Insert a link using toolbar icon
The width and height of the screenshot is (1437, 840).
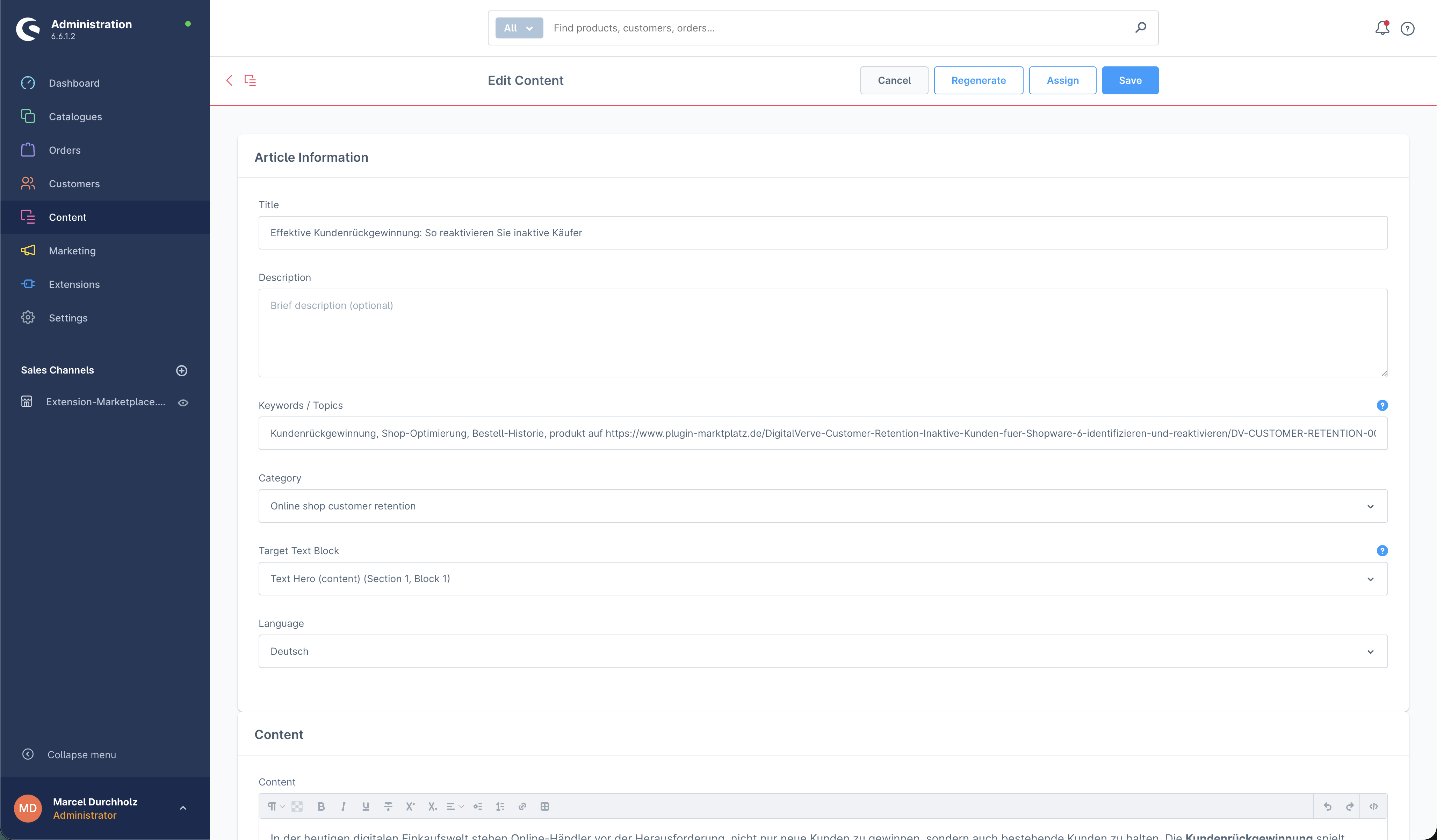pos(522,806)
